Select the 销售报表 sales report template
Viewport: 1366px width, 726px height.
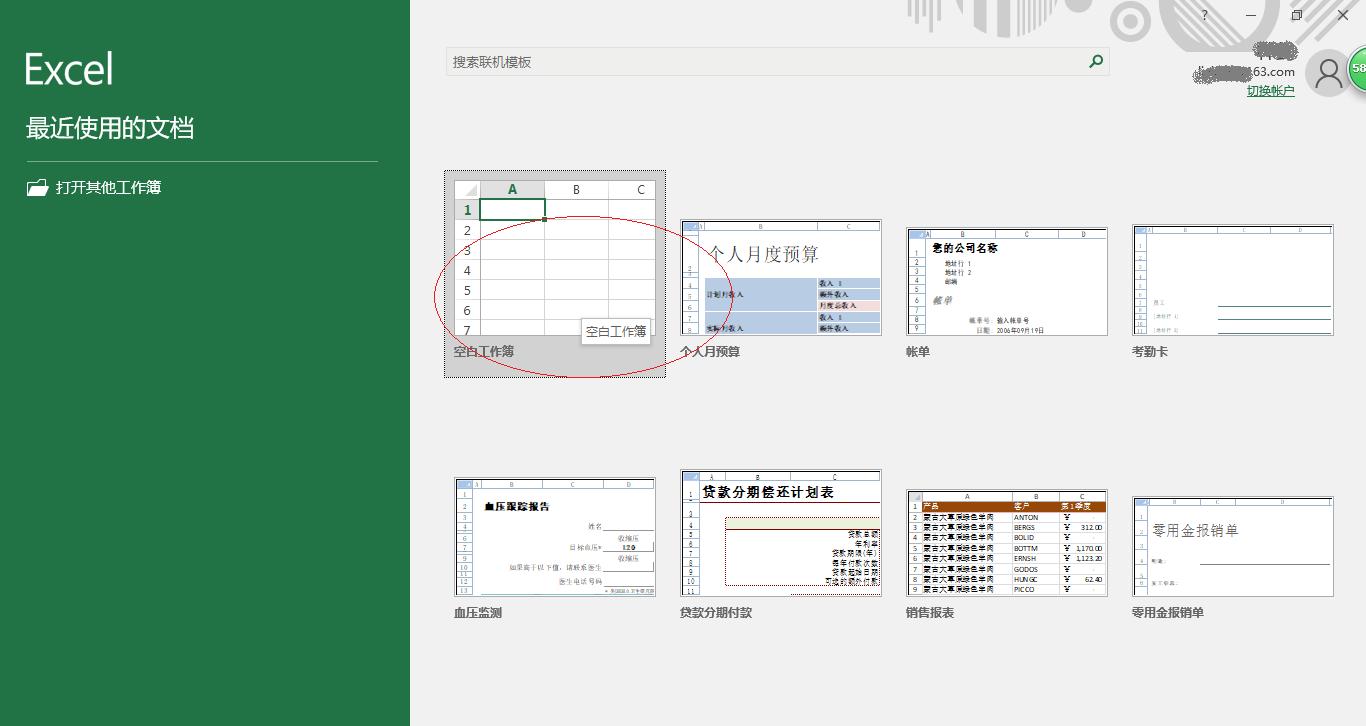tap(1006, 540)
